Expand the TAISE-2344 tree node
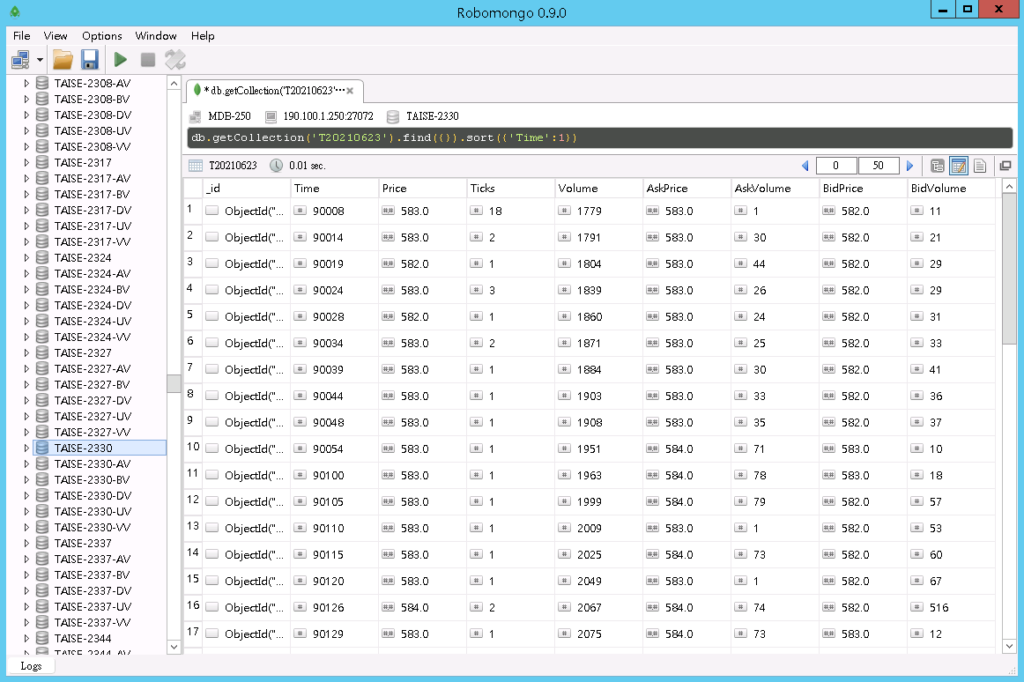 pos(26,639)
